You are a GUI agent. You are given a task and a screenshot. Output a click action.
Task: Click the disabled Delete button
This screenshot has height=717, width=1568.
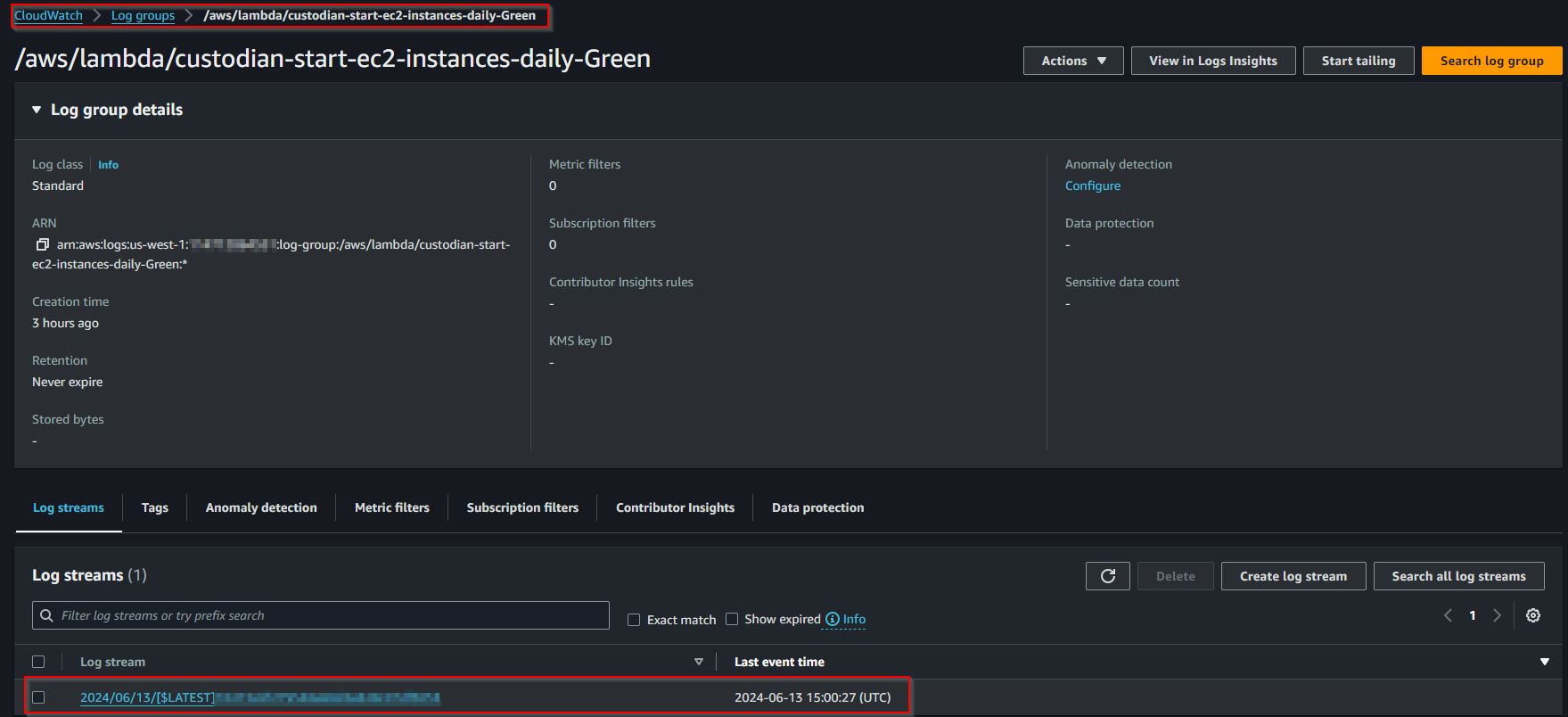(1176, 576)
